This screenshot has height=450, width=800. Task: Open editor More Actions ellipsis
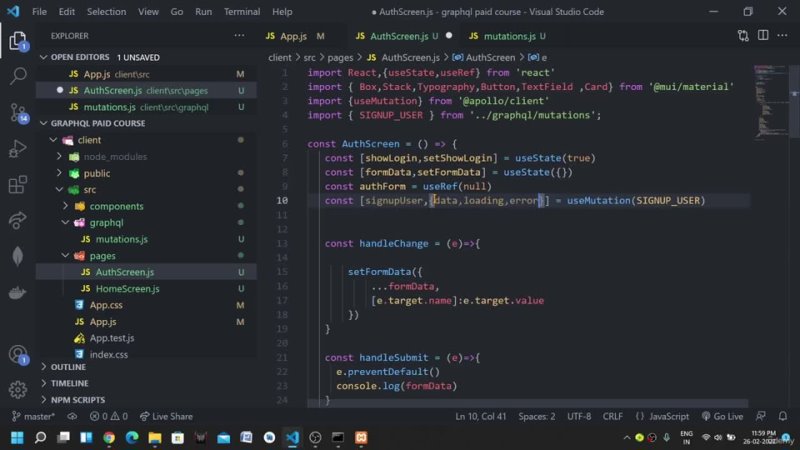(783, 36)
